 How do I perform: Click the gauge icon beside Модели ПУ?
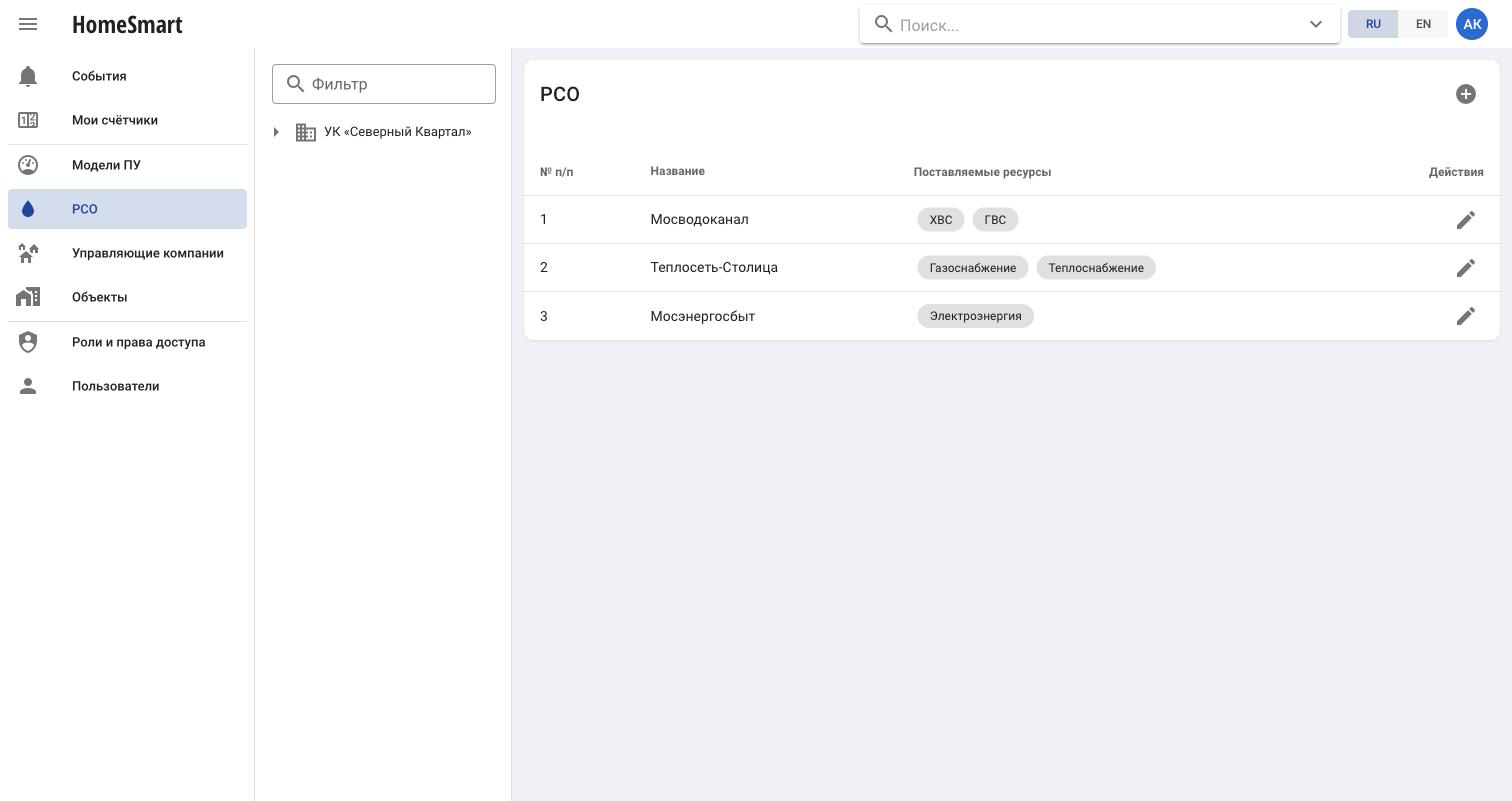pos(28,165)
